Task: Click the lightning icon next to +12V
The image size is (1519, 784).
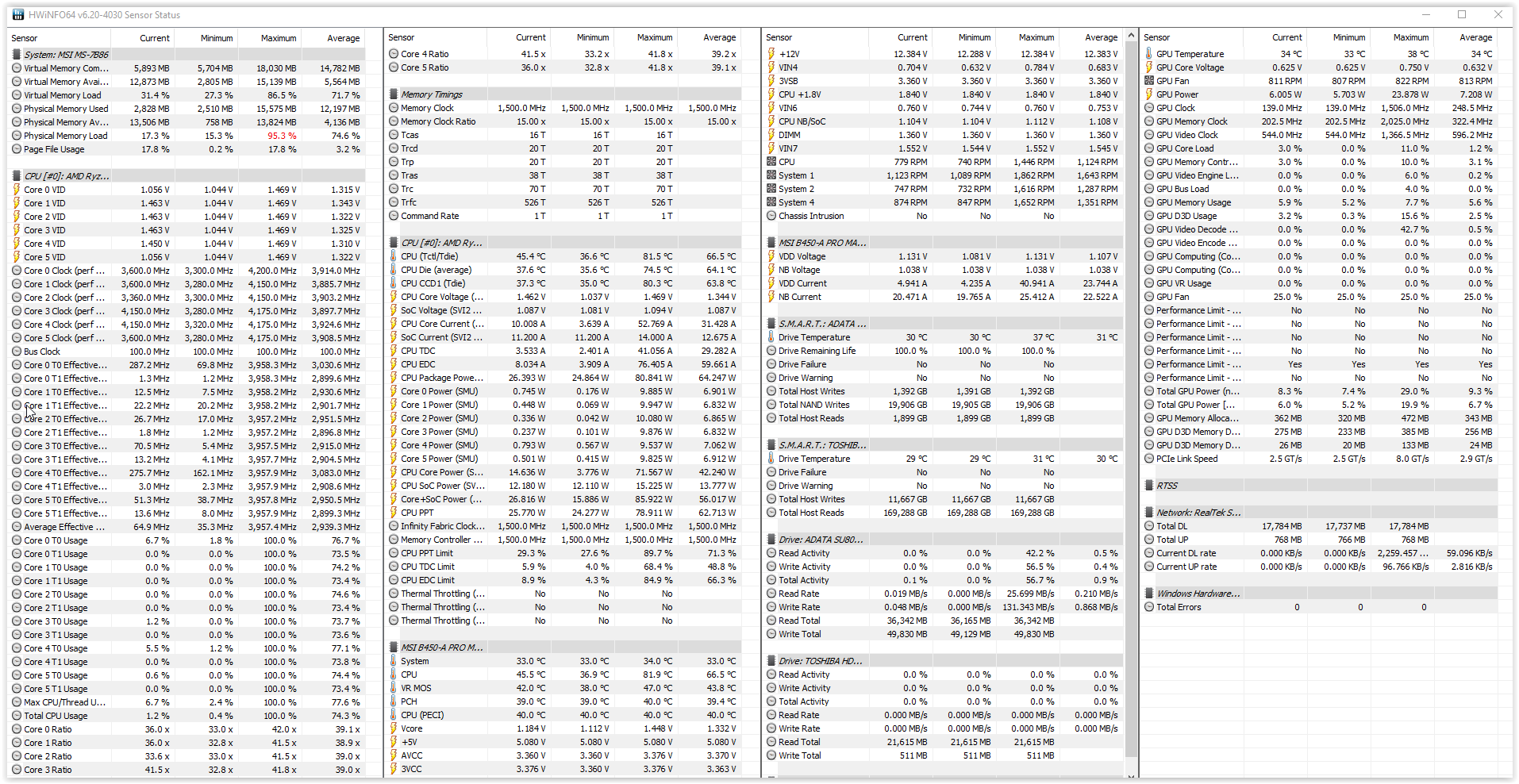Action: click(x=771, y=54)
